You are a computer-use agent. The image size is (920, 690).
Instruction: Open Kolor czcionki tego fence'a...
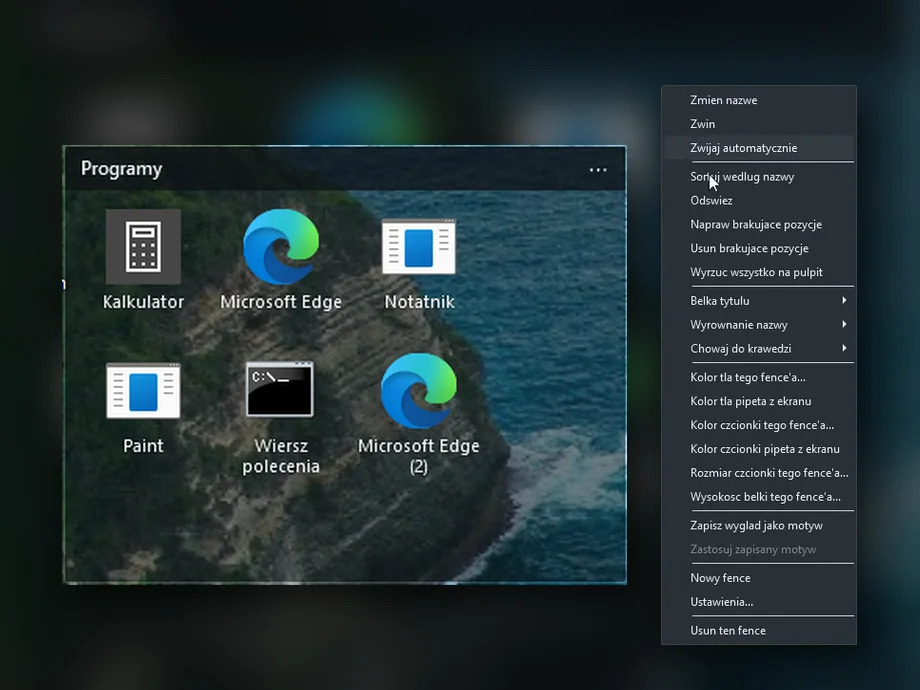(759, 425)
